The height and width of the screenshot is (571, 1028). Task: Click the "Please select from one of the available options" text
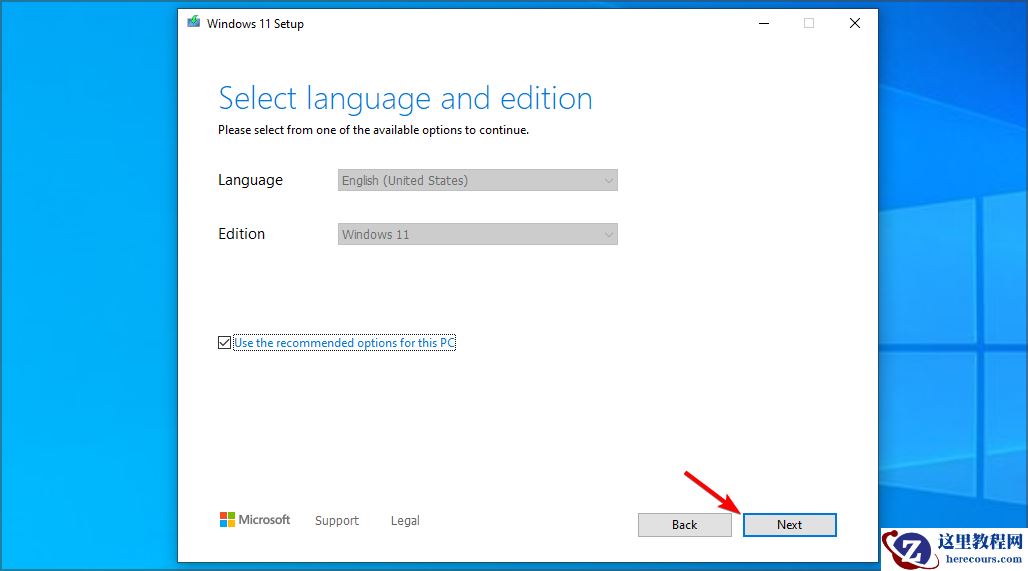(373, 130)
